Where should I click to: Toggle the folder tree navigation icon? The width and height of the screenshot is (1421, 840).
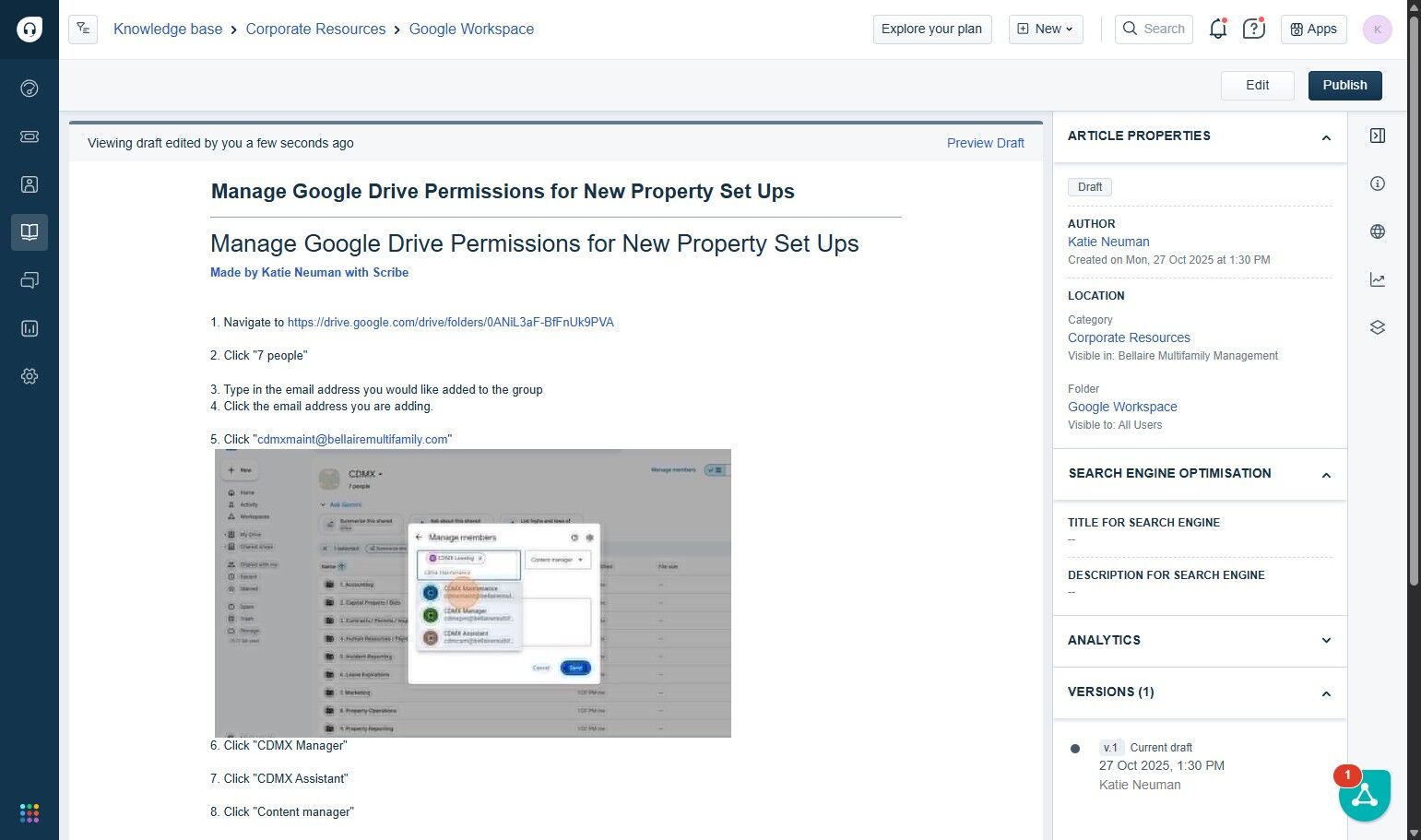(83, 29)
